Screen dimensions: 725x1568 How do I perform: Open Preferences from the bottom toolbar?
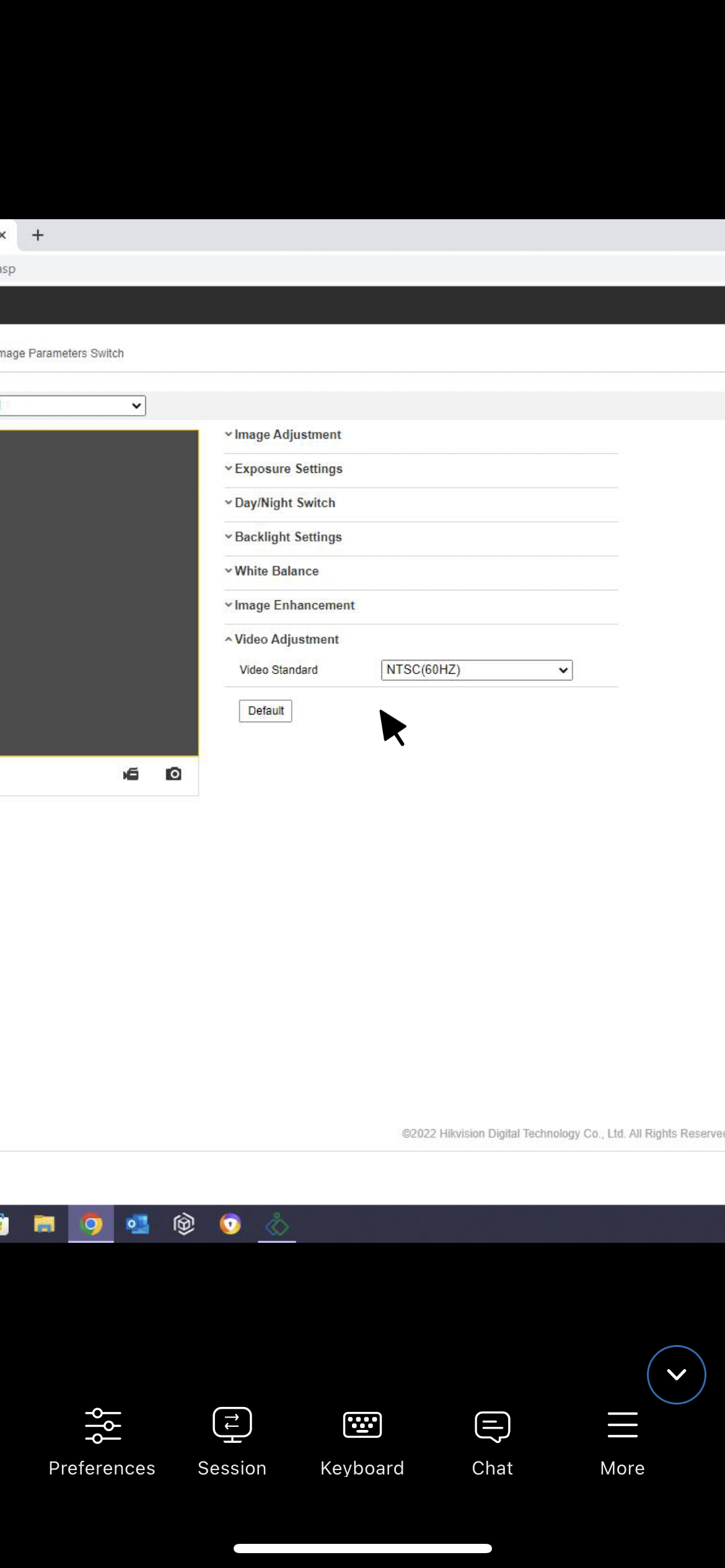click(x=102, y=1440)
